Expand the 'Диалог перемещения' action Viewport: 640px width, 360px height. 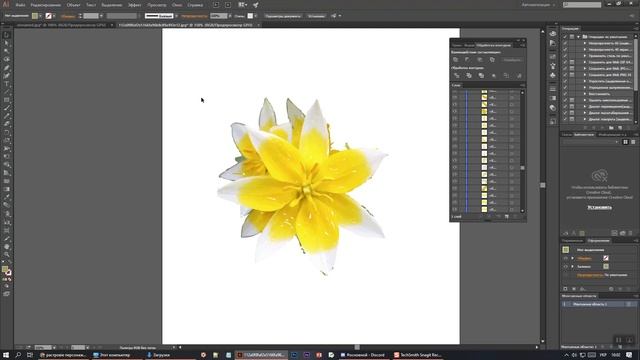[584, 107]
